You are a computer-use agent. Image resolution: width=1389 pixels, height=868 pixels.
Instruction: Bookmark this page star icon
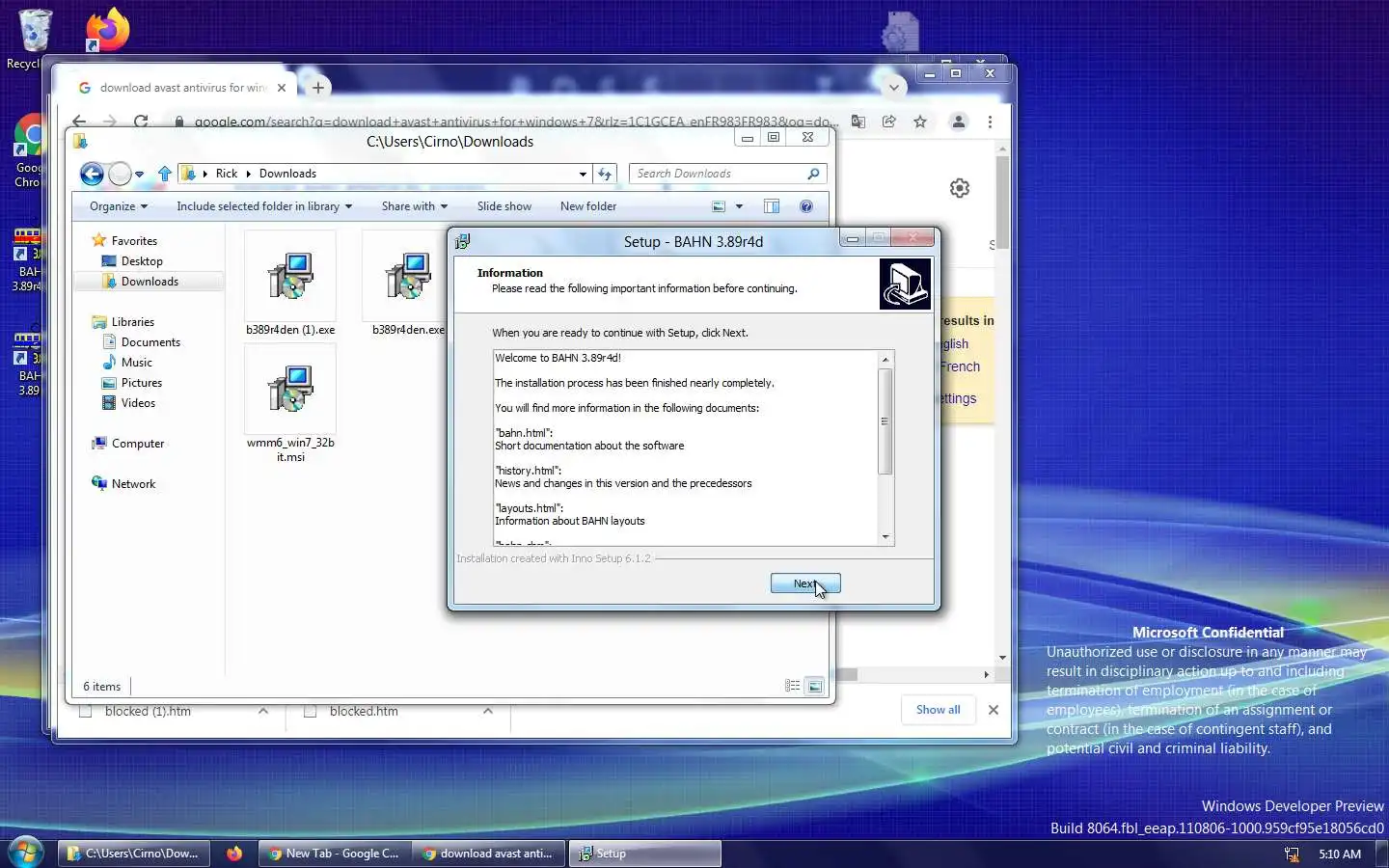point(920,122)
